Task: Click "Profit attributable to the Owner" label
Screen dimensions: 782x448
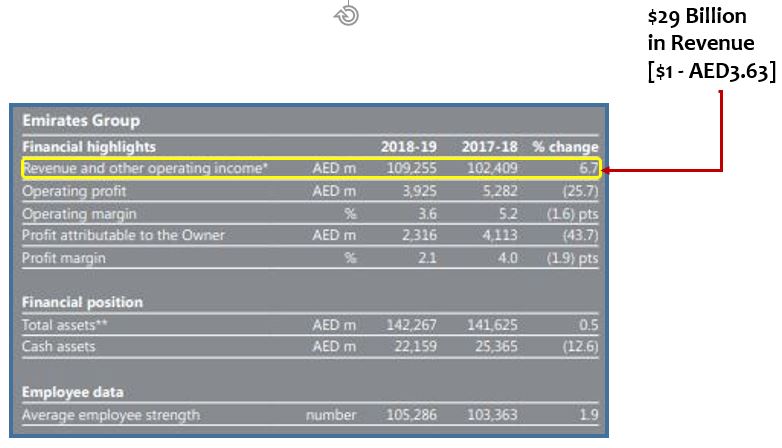Action: [123, 235]
